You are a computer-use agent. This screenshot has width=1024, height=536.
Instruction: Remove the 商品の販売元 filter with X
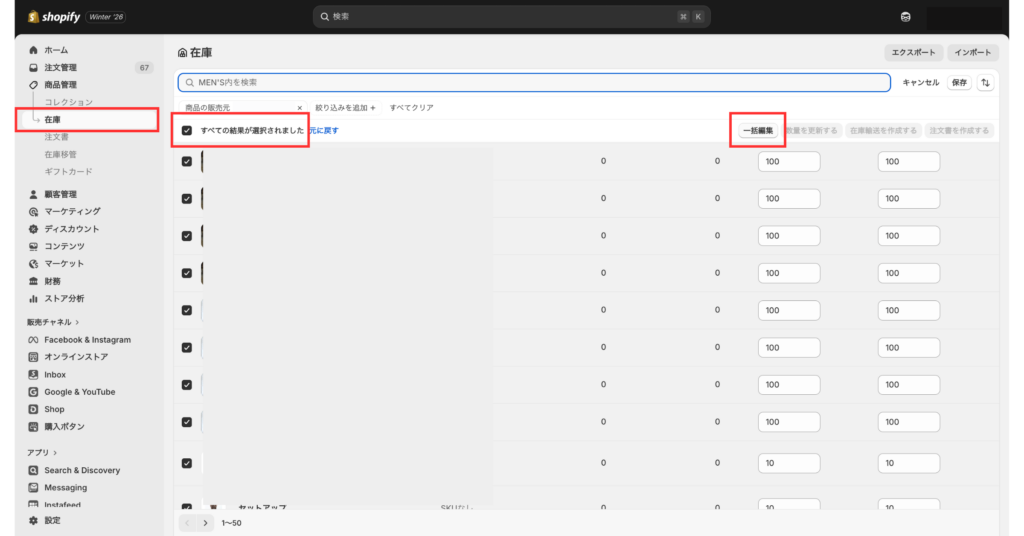pos(299,107)
